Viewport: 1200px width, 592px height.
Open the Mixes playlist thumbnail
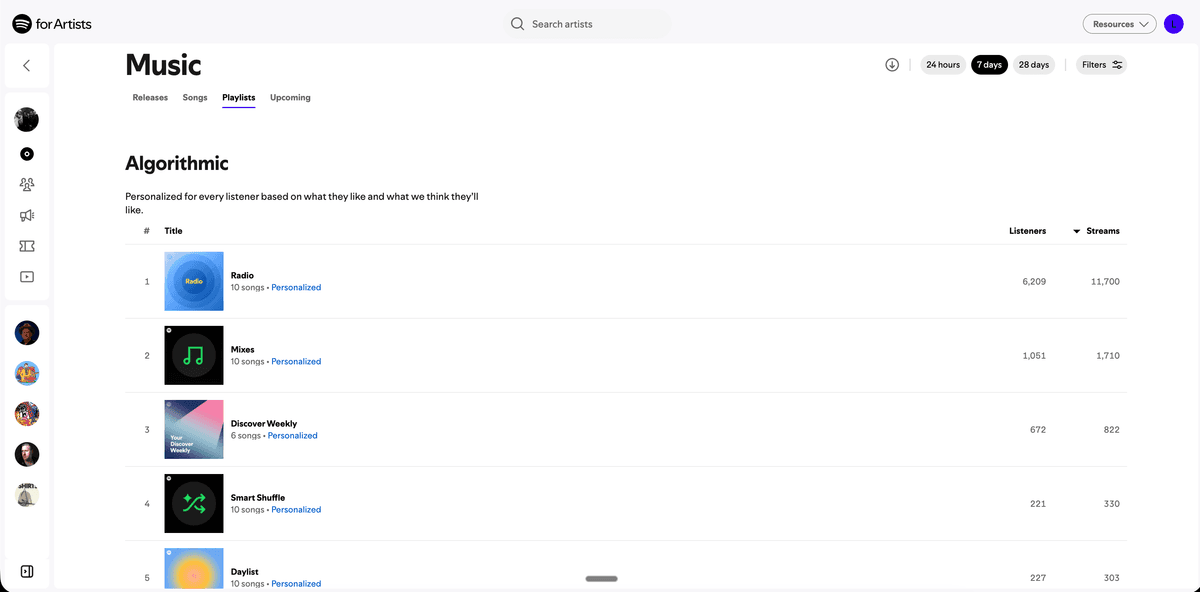click(194, 355)
